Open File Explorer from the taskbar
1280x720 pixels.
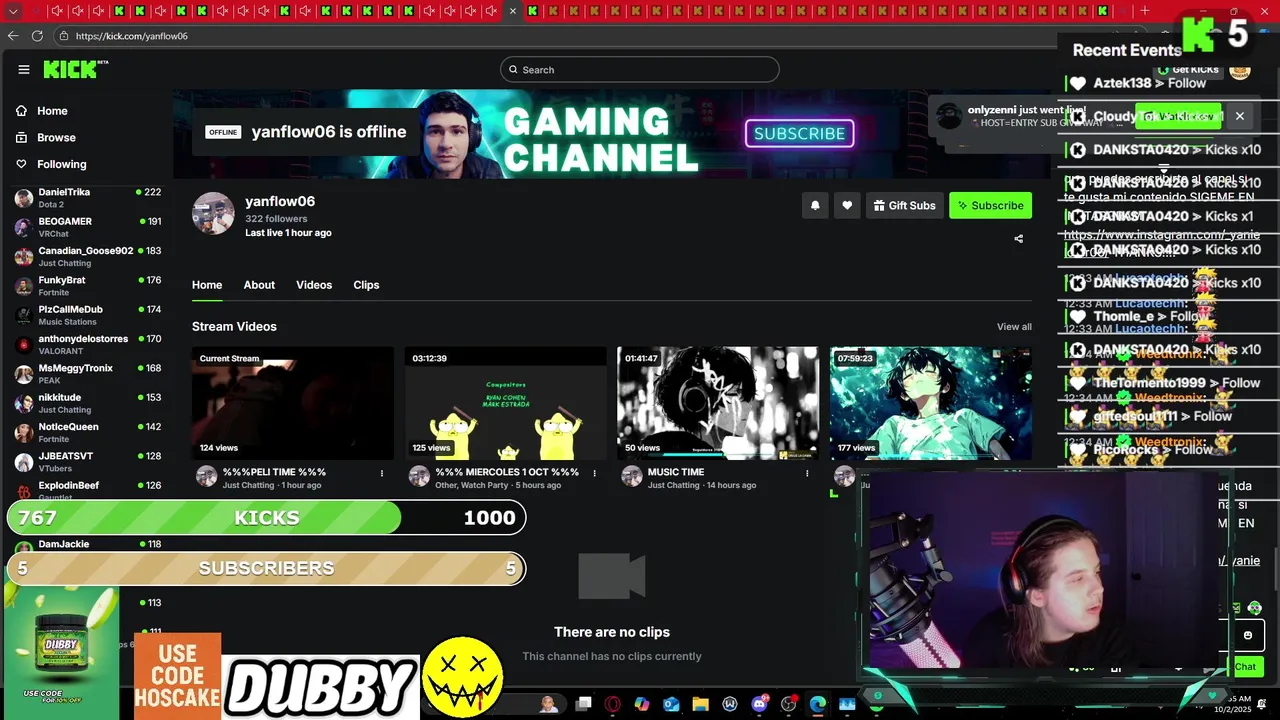coord(700,704)
